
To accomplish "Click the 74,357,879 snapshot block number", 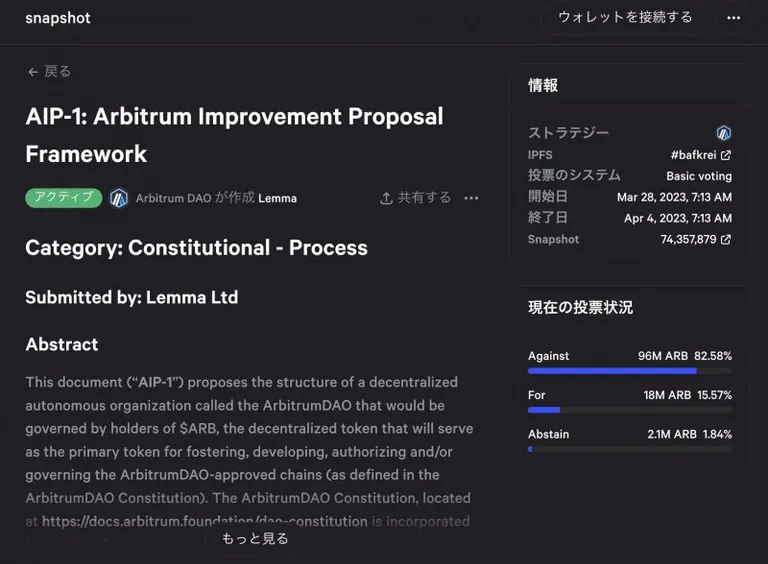I will pyautogui.click(x=688, y=239).
